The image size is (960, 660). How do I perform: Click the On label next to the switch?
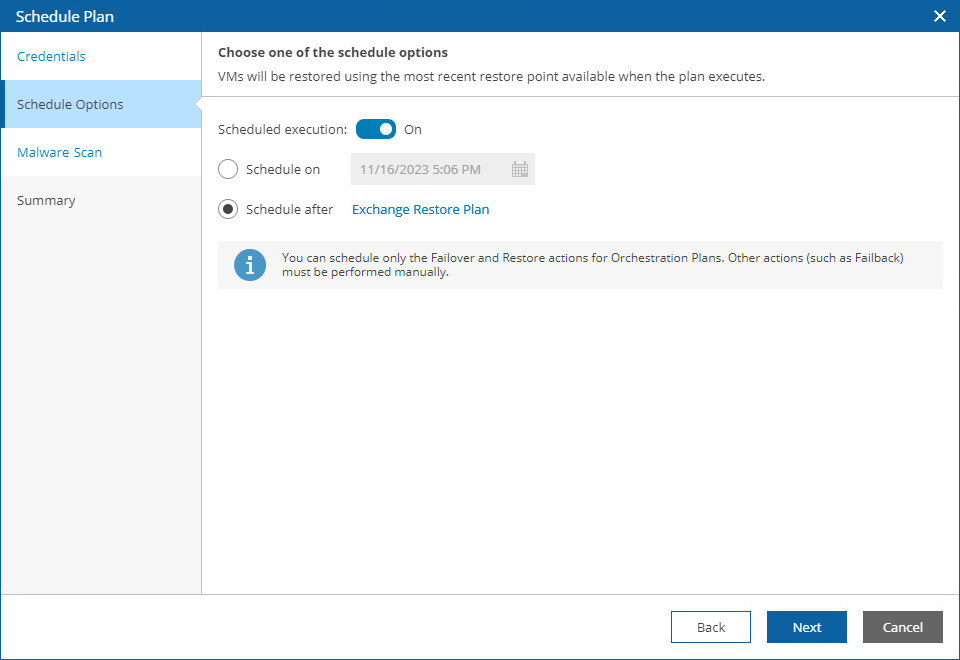click(413, 129)
